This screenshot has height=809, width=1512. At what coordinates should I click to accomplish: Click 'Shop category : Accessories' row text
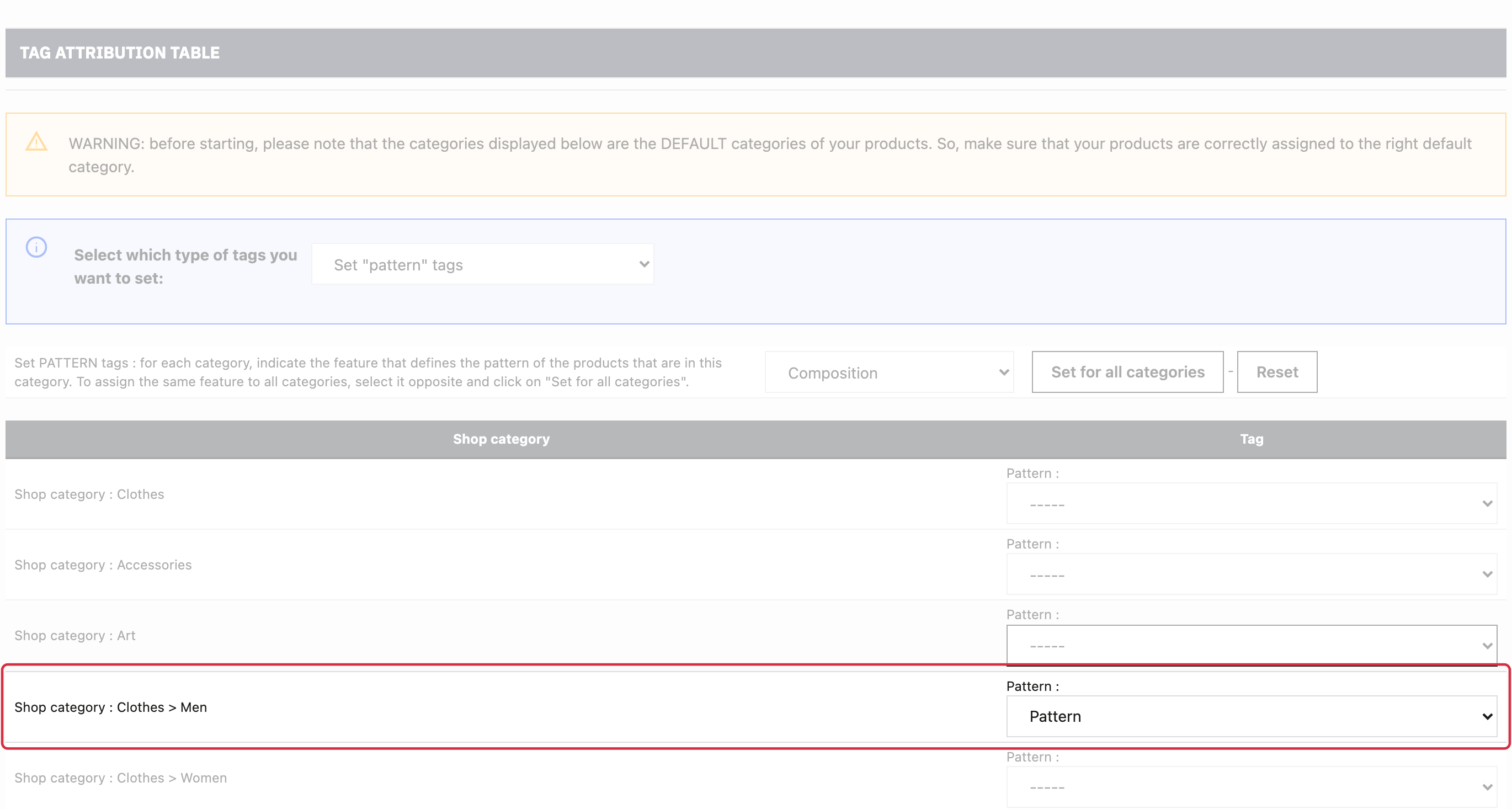click(103, 565)
